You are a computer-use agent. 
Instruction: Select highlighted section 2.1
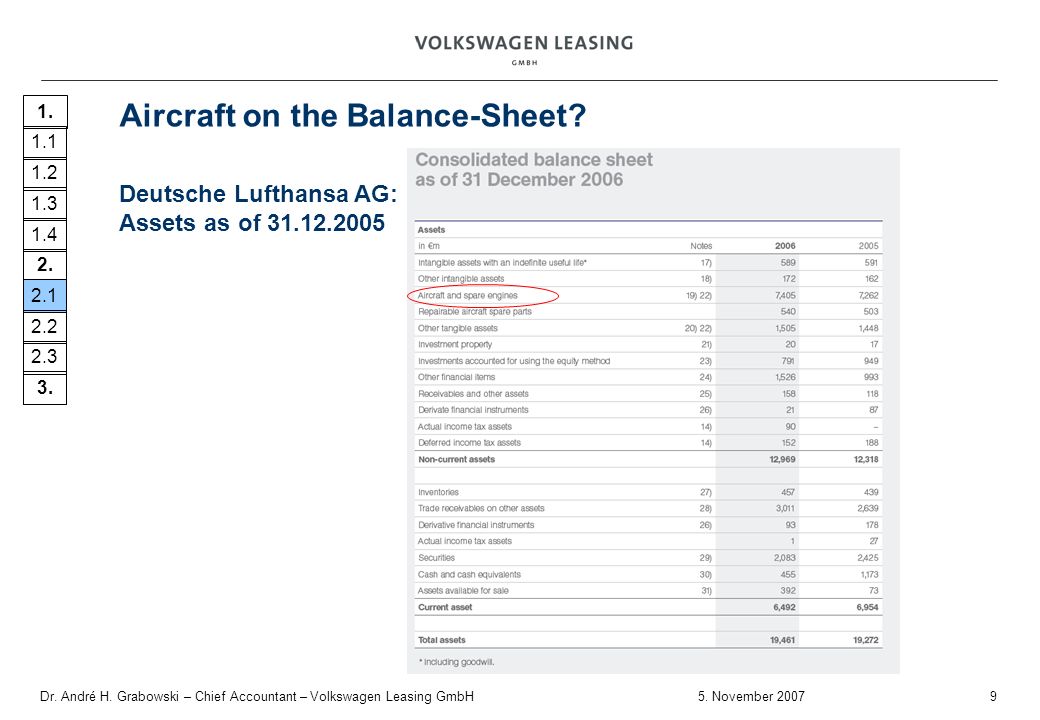45,296
